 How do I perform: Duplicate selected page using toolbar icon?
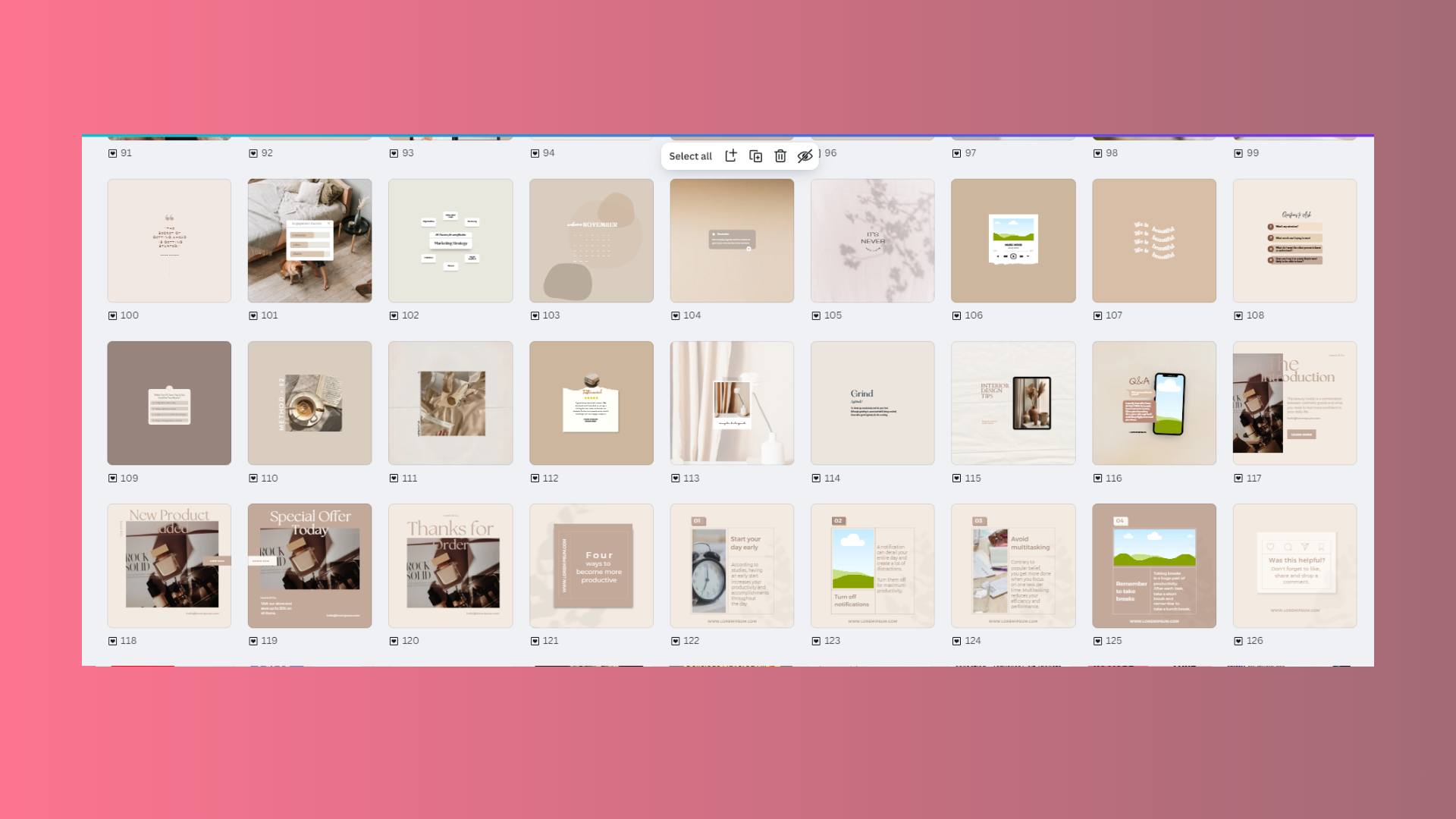[756, 156]
